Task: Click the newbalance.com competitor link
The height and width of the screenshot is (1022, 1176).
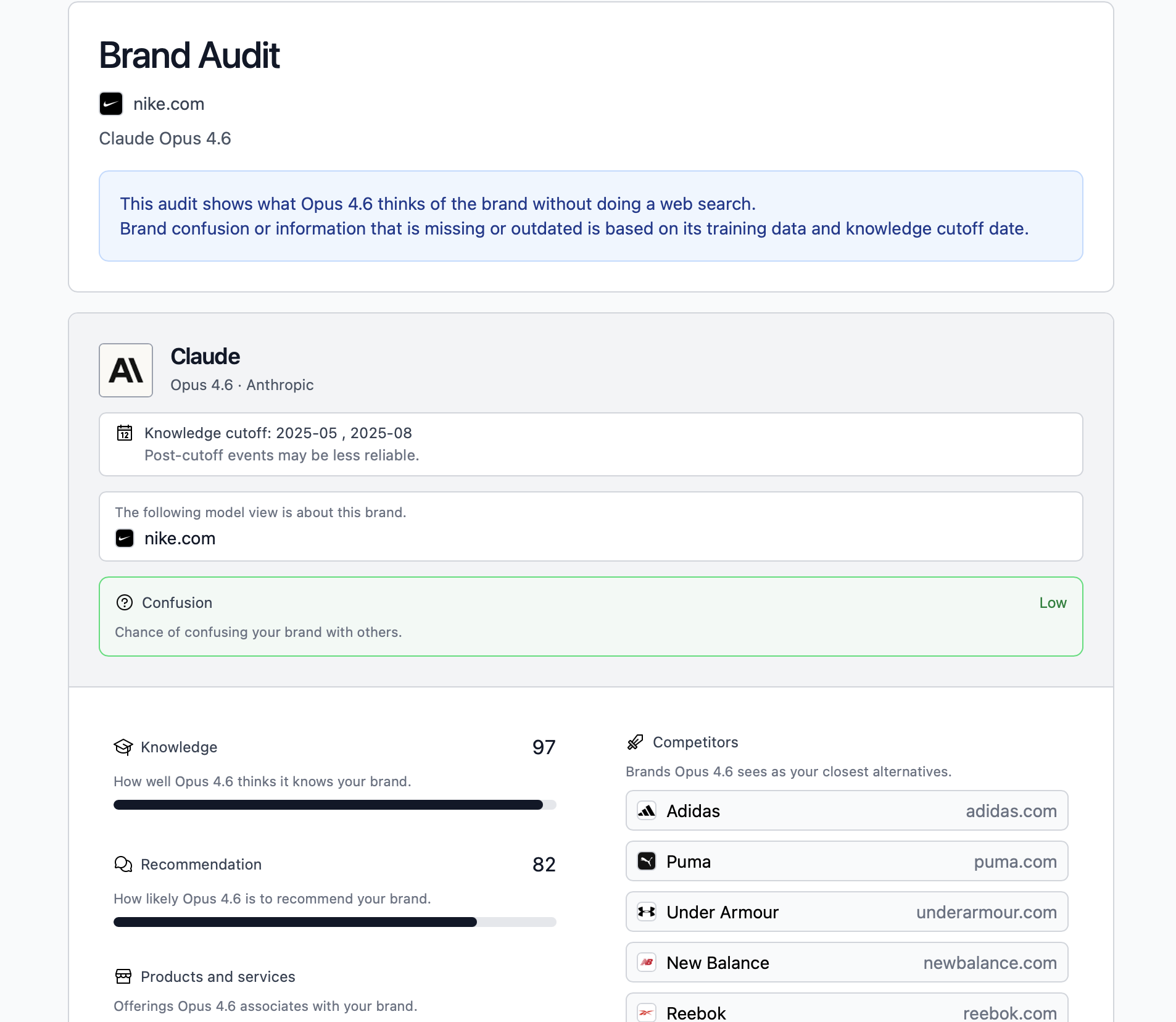Action: click(x=988, y=963)
